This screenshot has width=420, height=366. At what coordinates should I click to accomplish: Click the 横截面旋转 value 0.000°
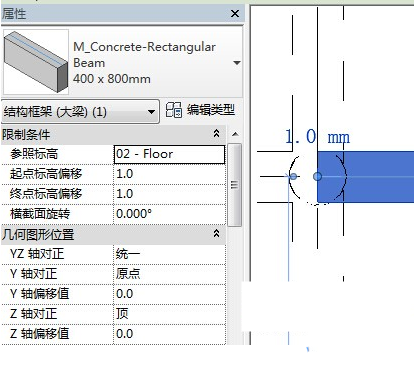point(170,214)
